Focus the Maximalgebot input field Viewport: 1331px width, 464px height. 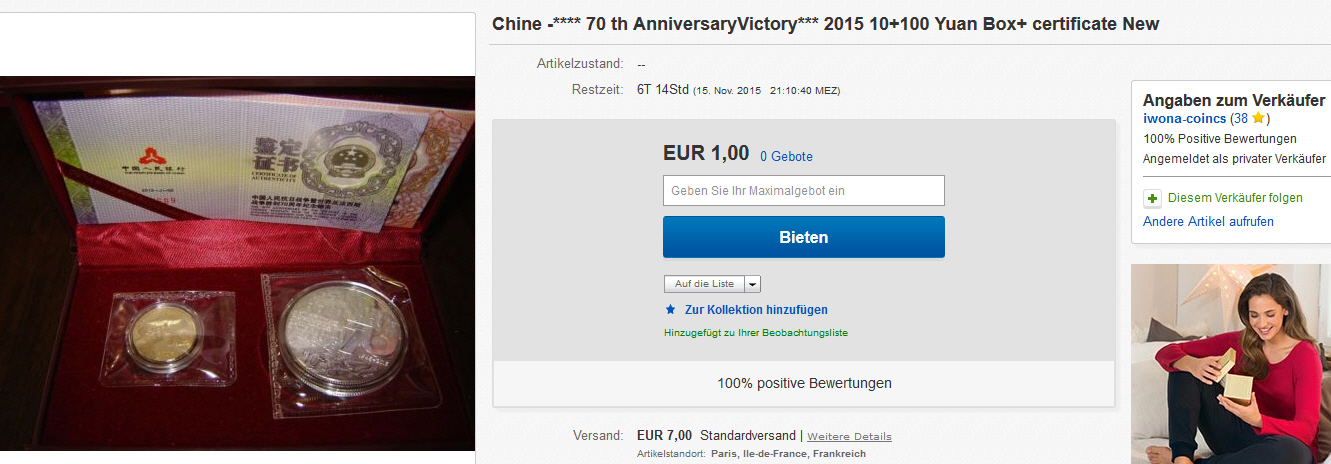pyautogui.click(x=803, y=190)
